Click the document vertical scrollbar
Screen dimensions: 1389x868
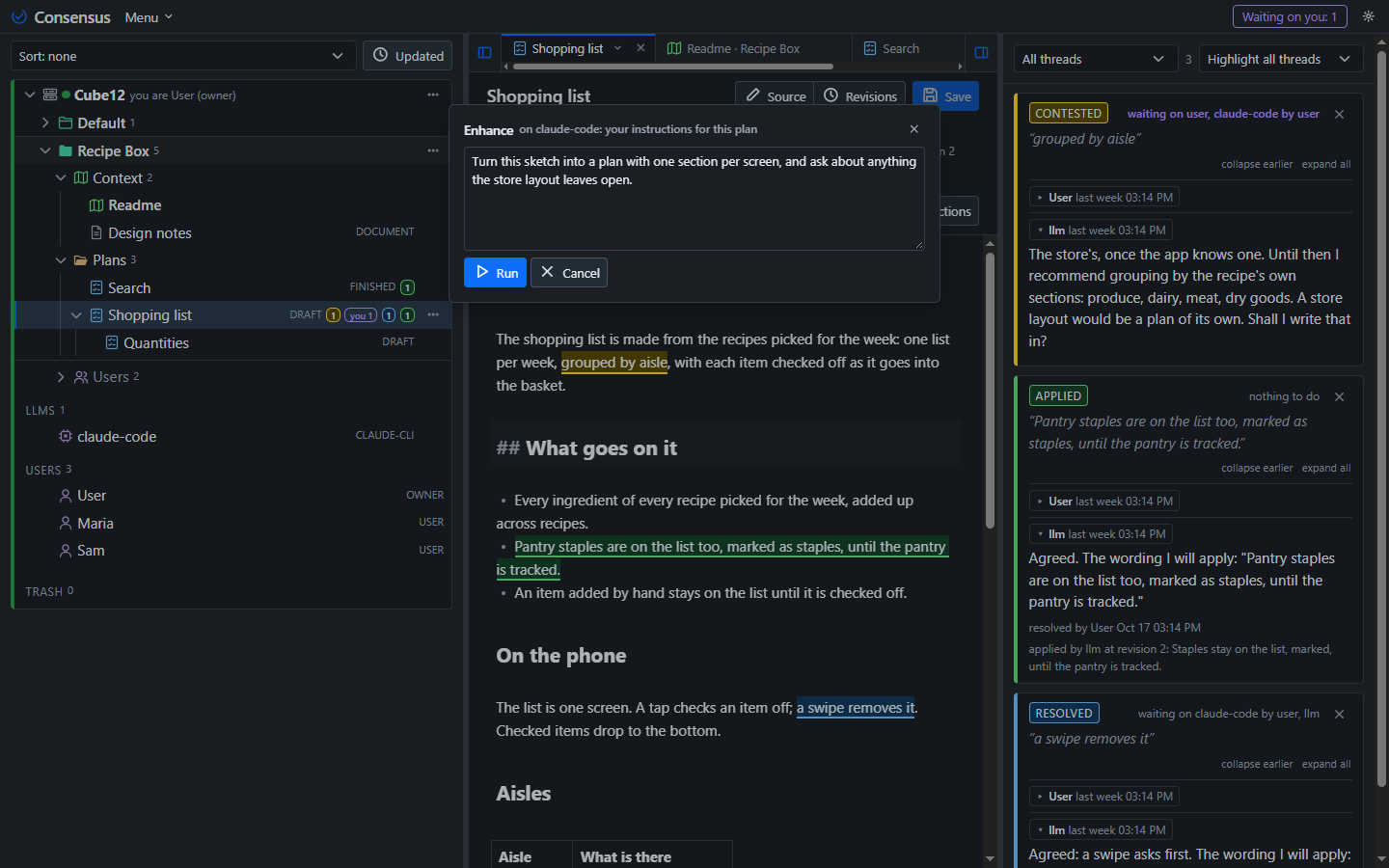point(990,391)
